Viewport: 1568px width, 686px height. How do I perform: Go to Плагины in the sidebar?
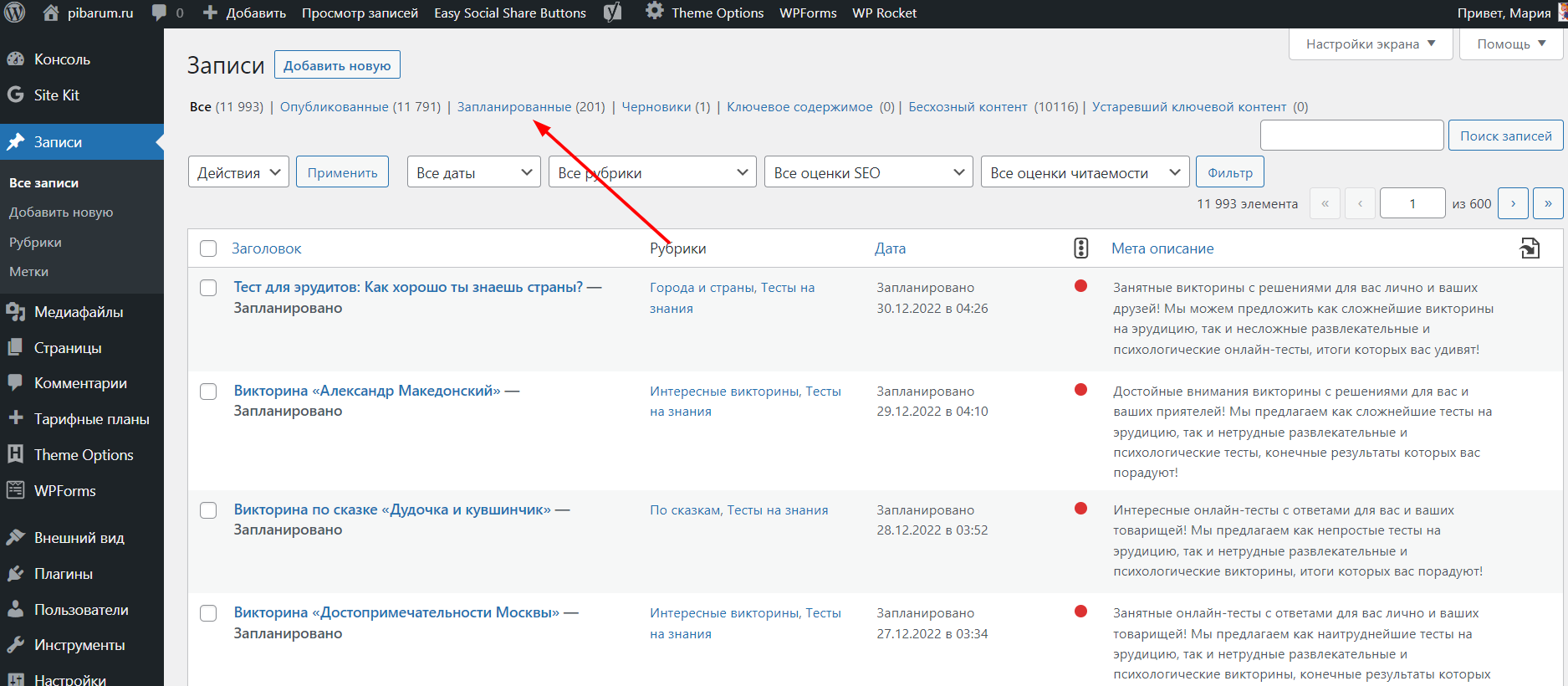click(63, 574)
